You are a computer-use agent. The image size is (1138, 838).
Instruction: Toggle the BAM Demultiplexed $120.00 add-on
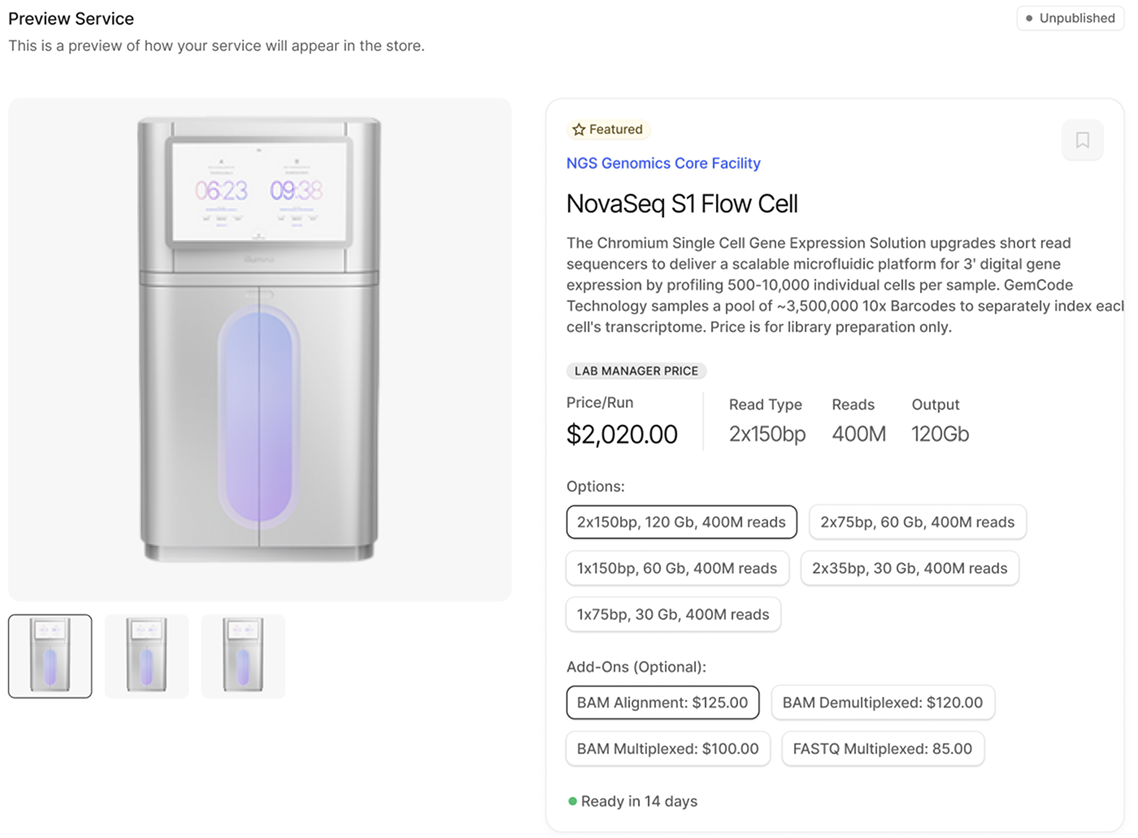883,703
